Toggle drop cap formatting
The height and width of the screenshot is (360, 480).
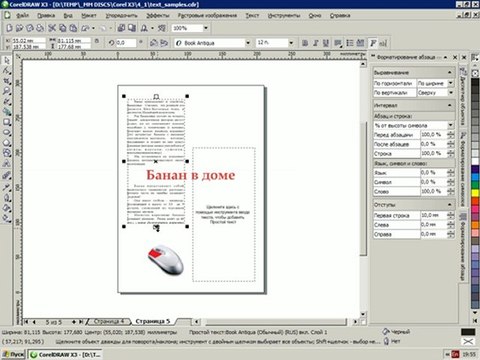pyautogui.click(x=360, y=43)
